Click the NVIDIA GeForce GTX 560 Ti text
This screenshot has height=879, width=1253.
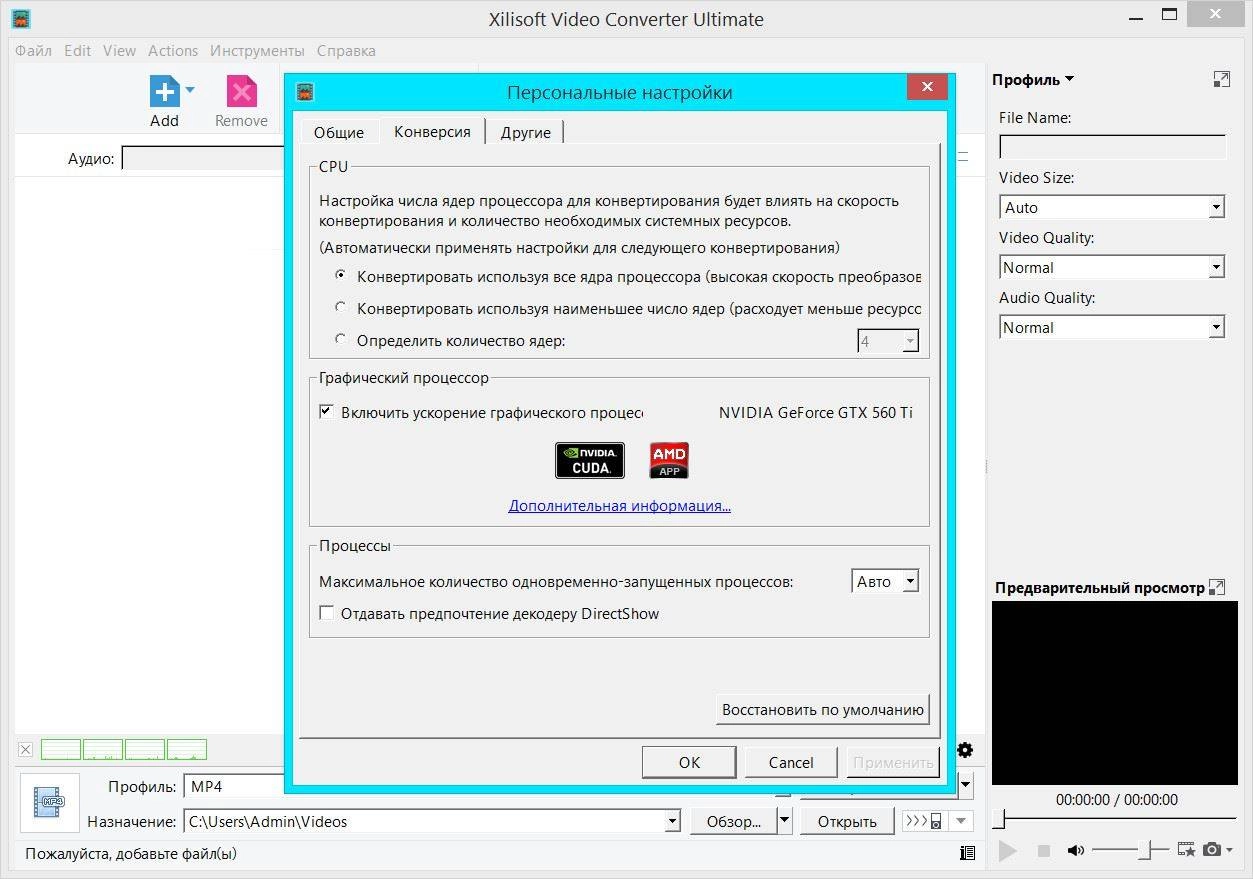pyautogui.click(x=815, y=412)
